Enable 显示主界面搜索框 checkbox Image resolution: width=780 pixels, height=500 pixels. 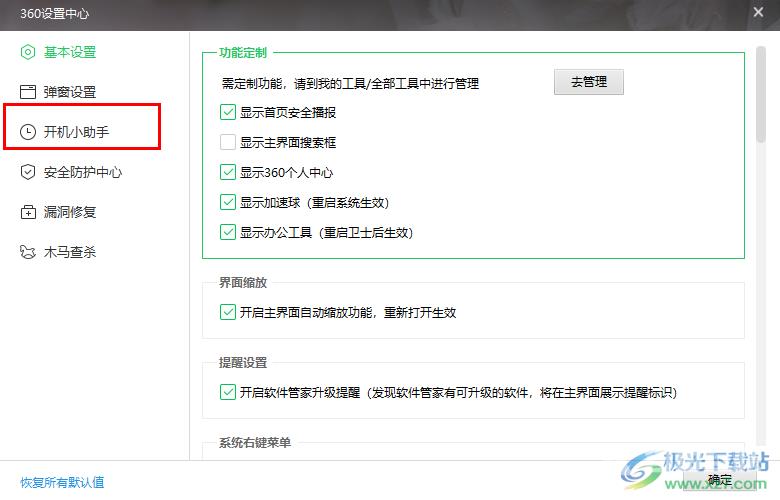[x=228, y=142]
